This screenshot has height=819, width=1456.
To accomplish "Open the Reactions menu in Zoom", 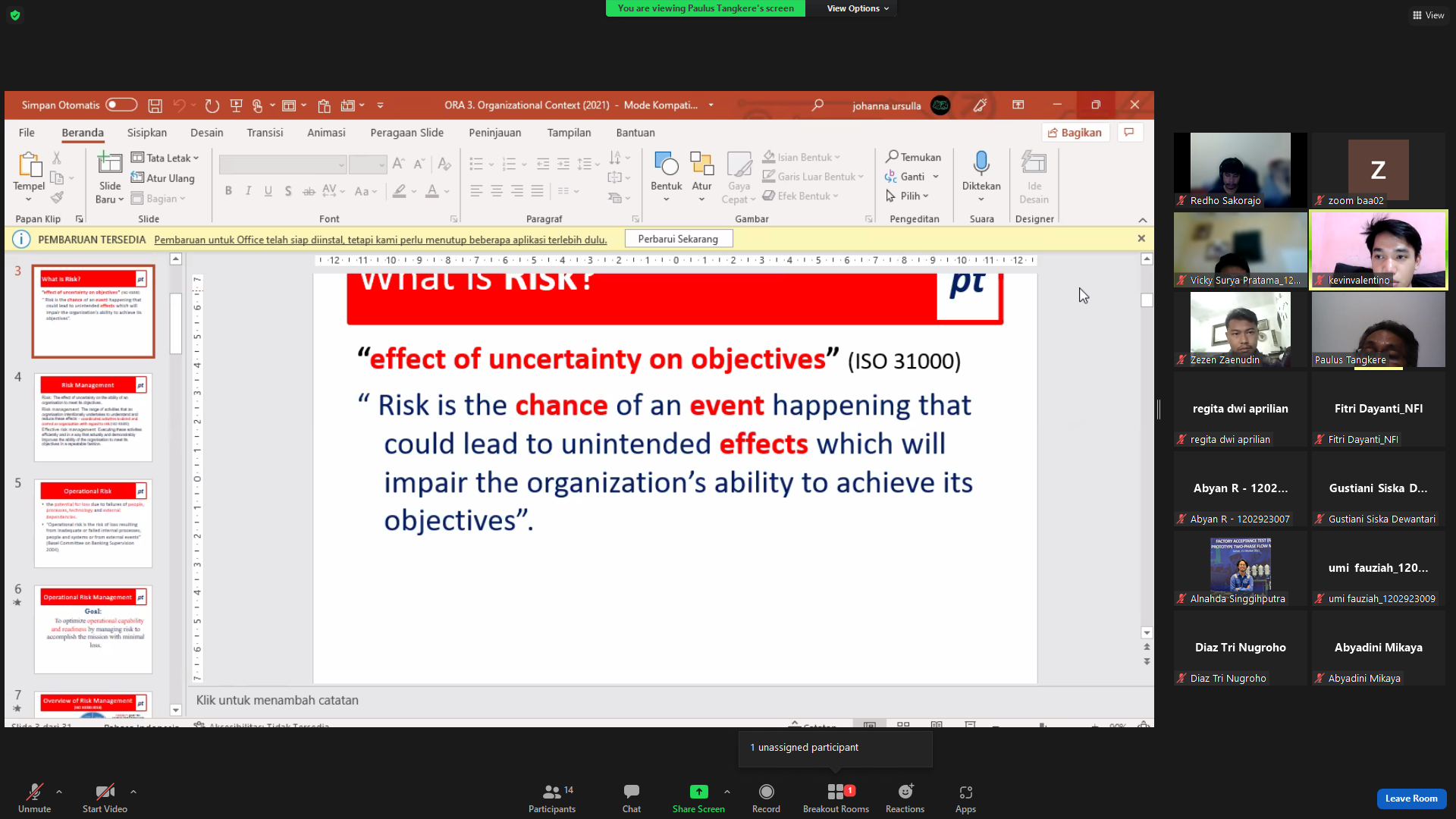I will pyautogui.click(x=905, y=799).
